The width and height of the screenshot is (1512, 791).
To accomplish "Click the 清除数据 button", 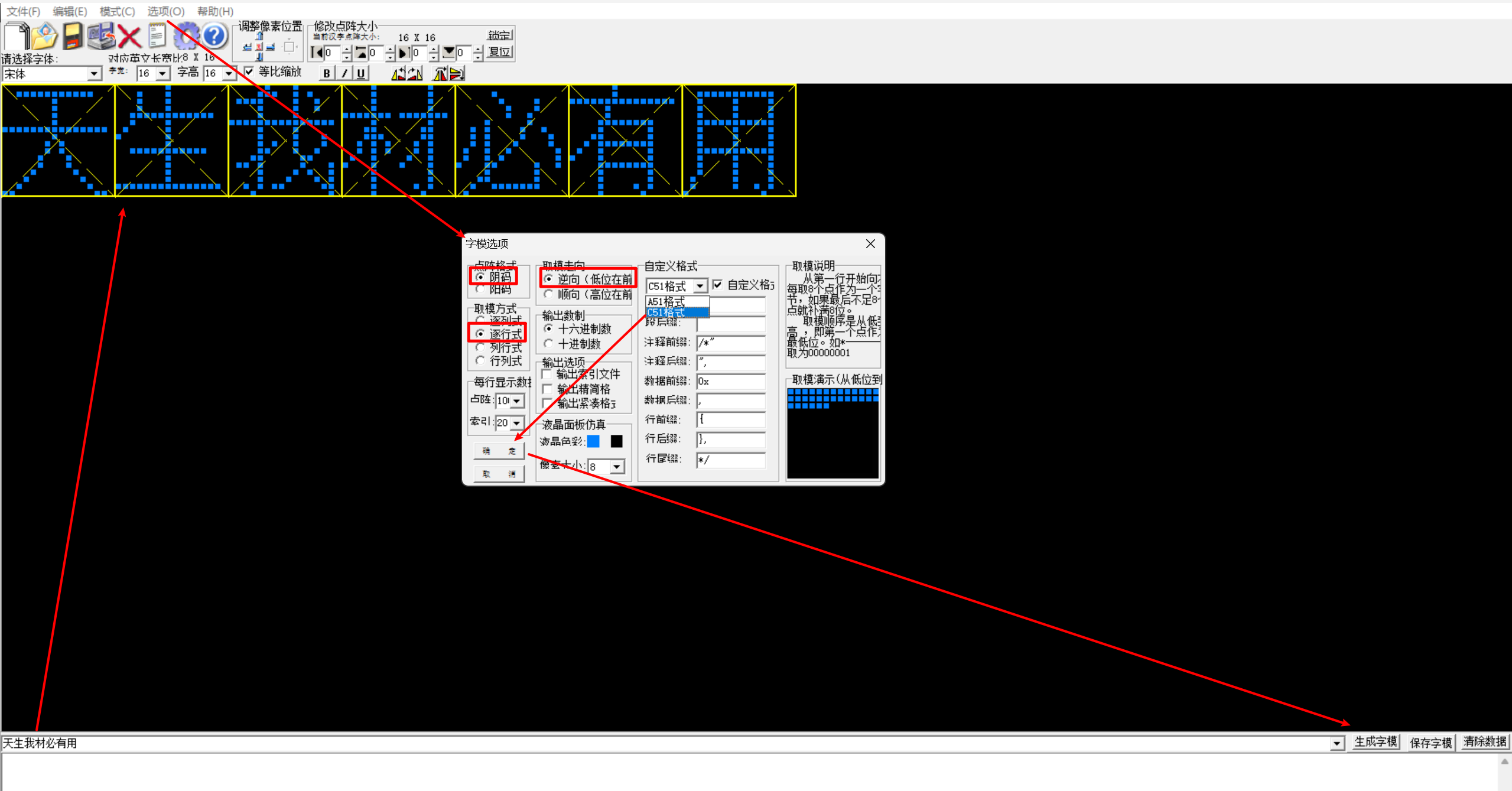I will point(1485,742).
